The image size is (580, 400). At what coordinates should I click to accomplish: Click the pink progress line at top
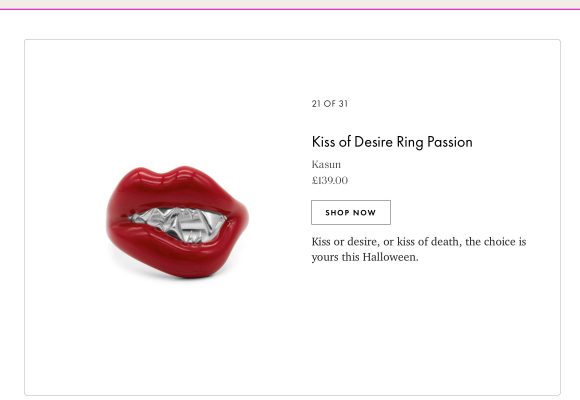(290, 9)
